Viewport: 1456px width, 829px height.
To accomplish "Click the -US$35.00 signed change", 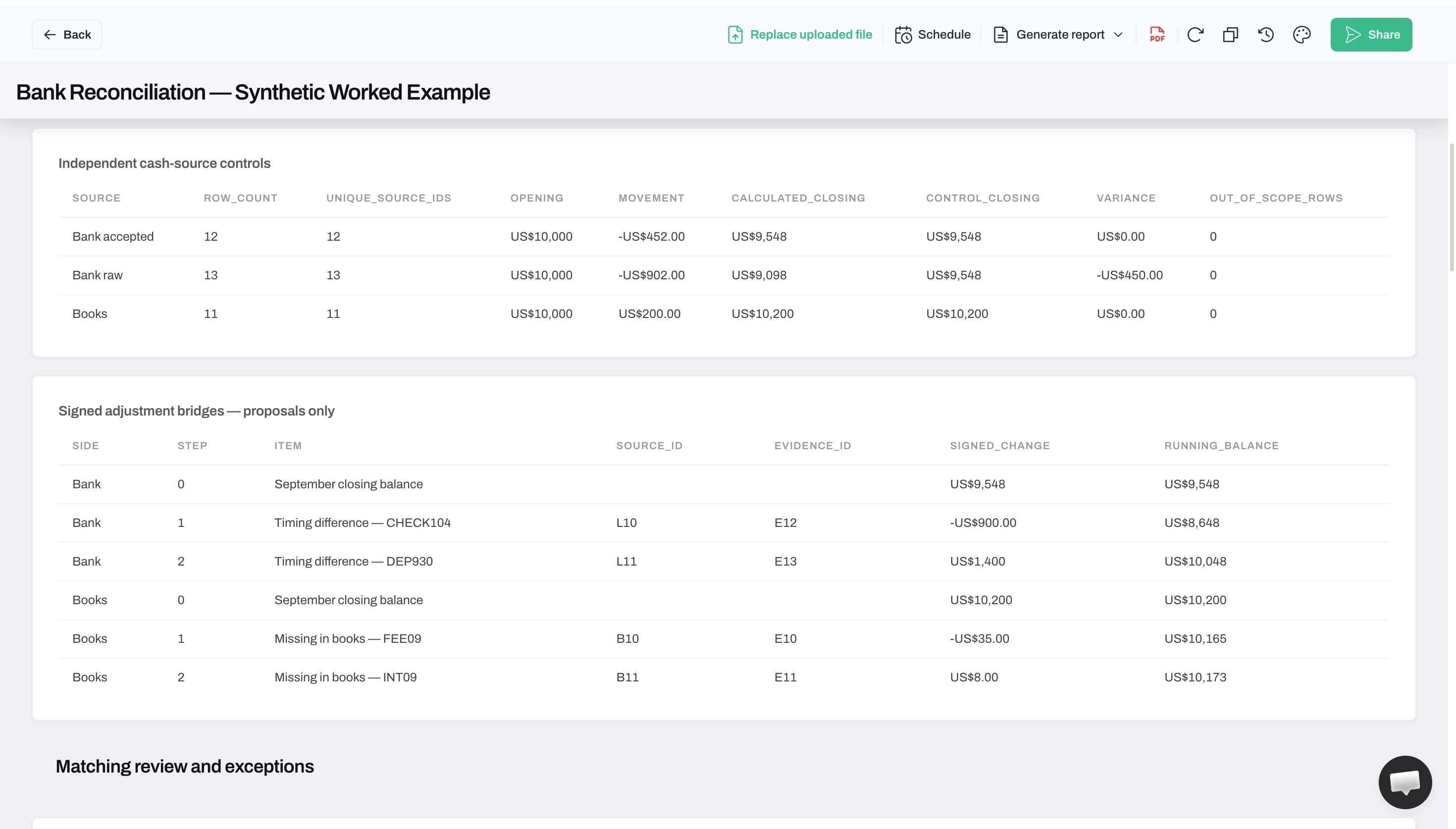I will click(979, 639).
